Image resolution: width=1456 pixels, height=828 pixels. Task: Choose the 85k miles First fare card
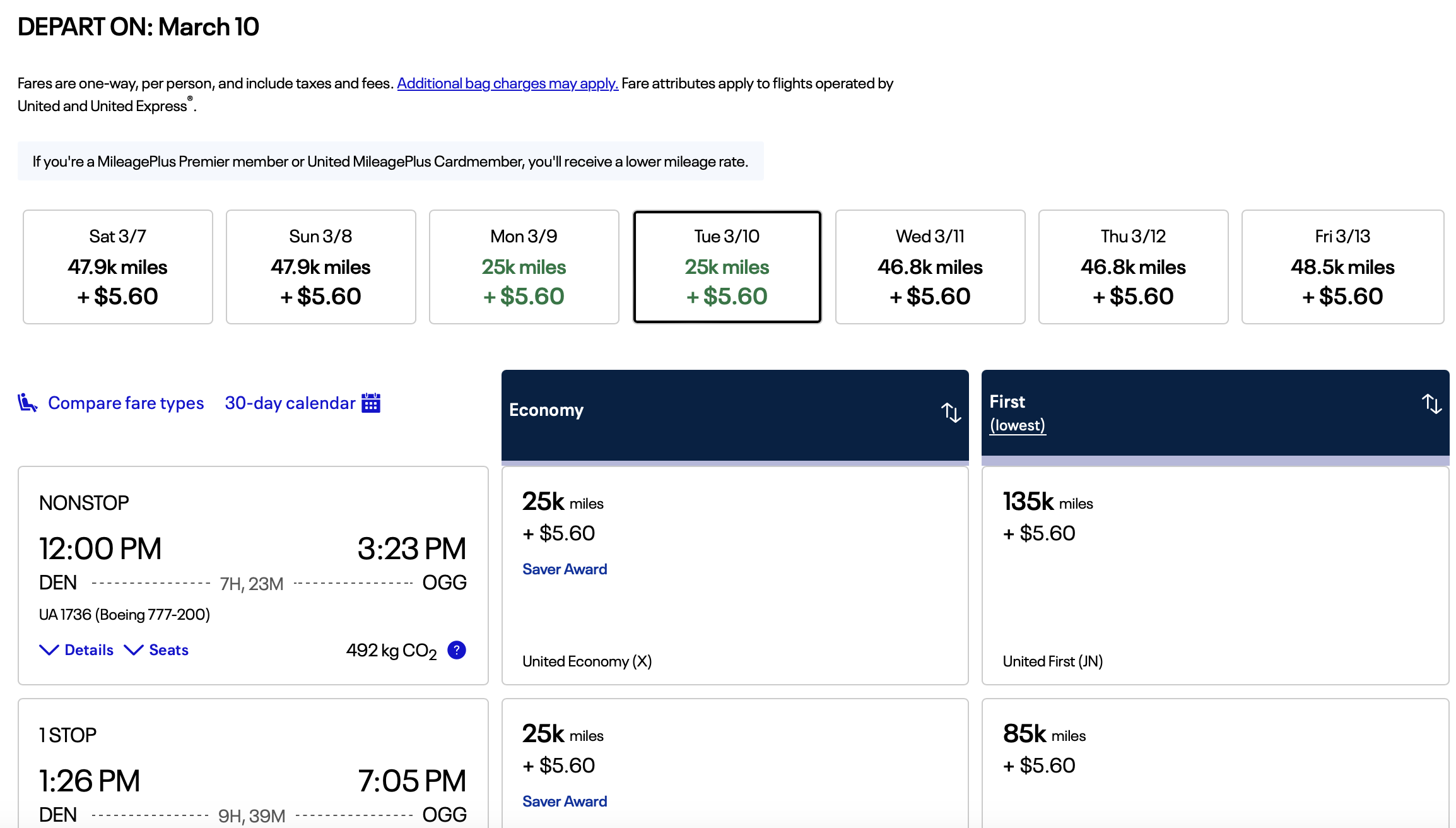[1216, 764]
